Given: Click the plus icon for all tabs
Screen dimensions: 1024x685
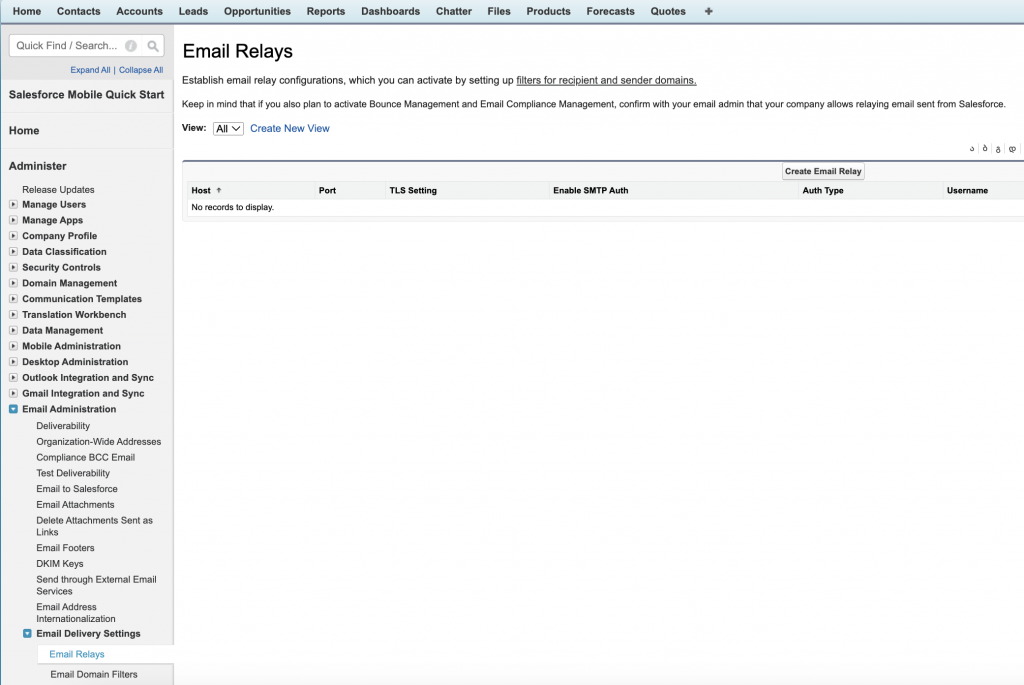Looking at the screenshot, I should (x=709, y=11).
